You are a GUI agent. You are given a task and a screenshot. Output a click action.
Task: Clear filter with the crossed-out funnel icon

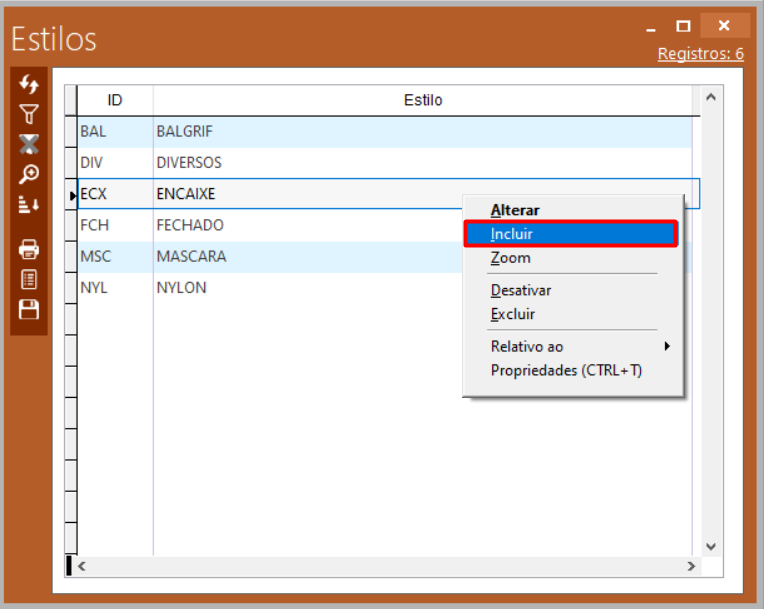29,144
